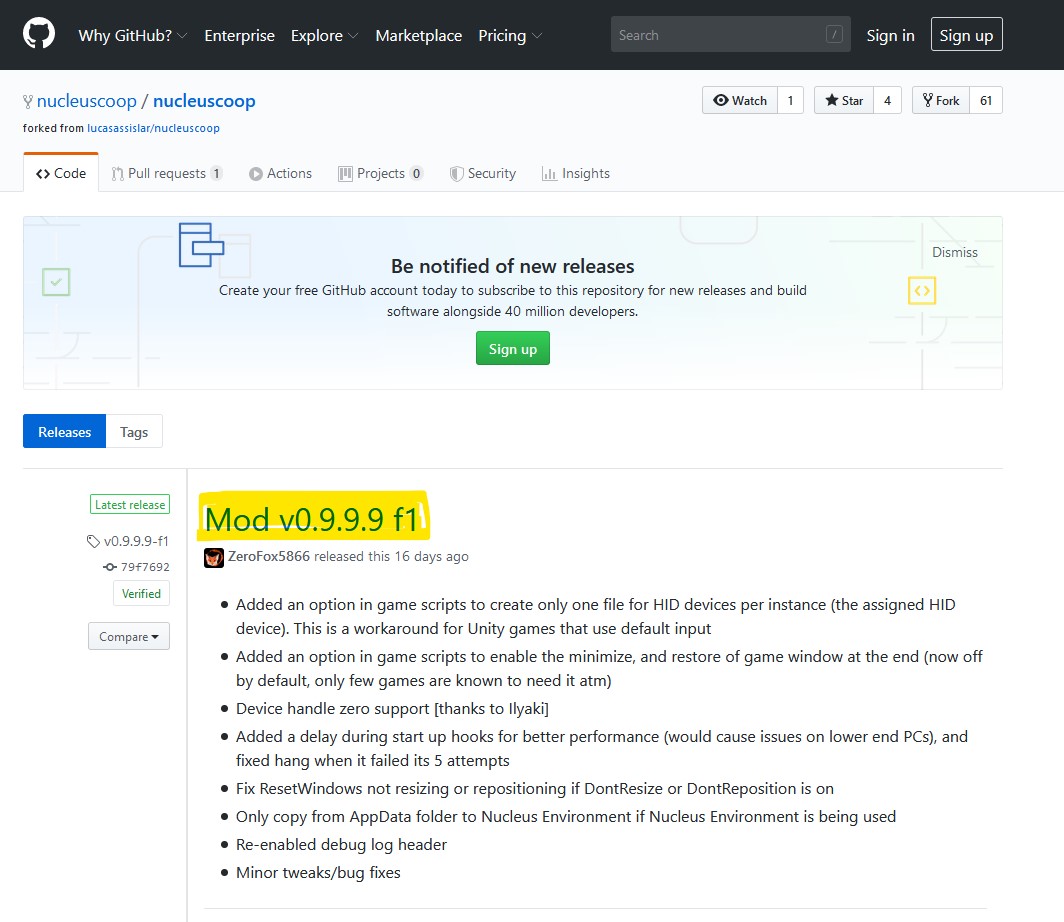Open the Pull requests tab
The height and width of the screenshot is (922, 1064).
coord(167,173)
